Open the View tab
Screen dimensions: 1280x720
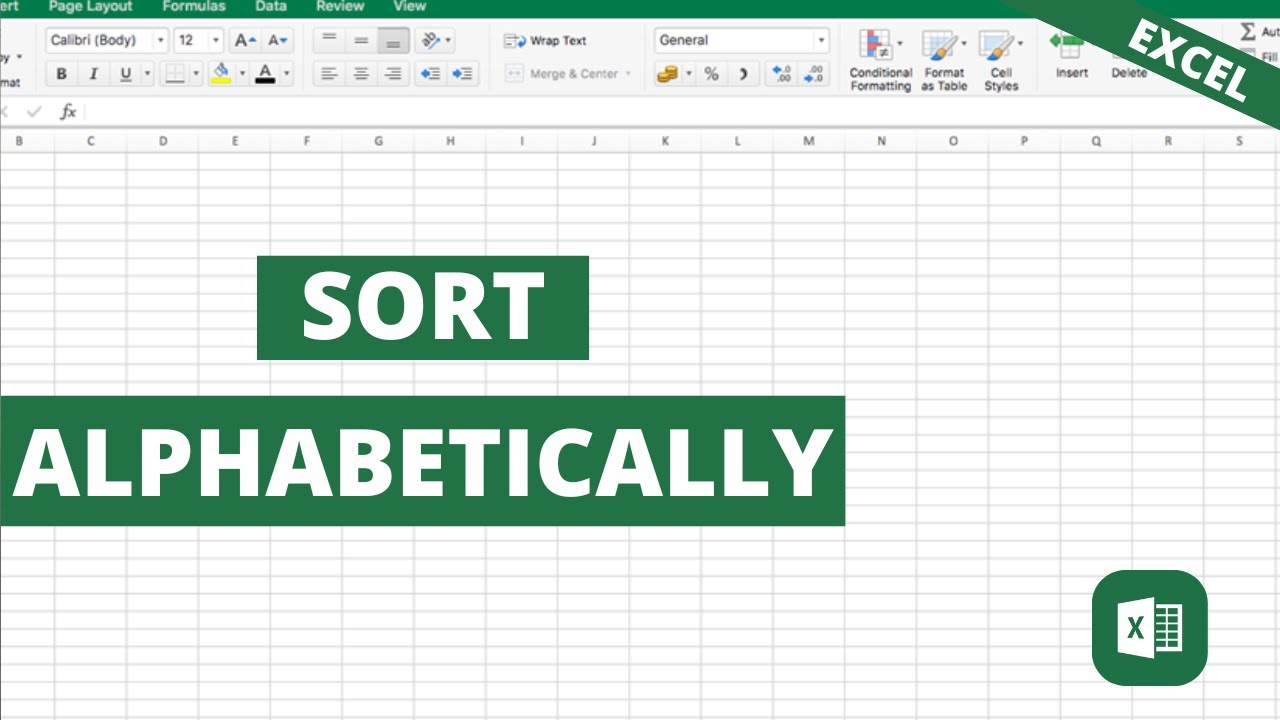coord(409,7)
